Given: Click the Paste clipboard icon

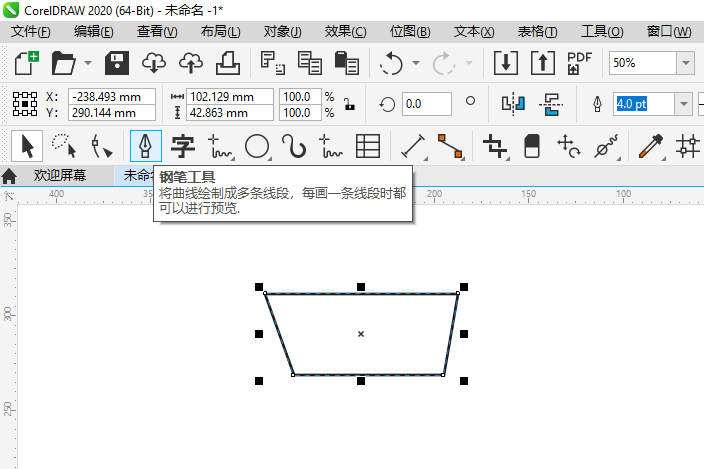Looking at the screenshot, I should coord(346,63).
